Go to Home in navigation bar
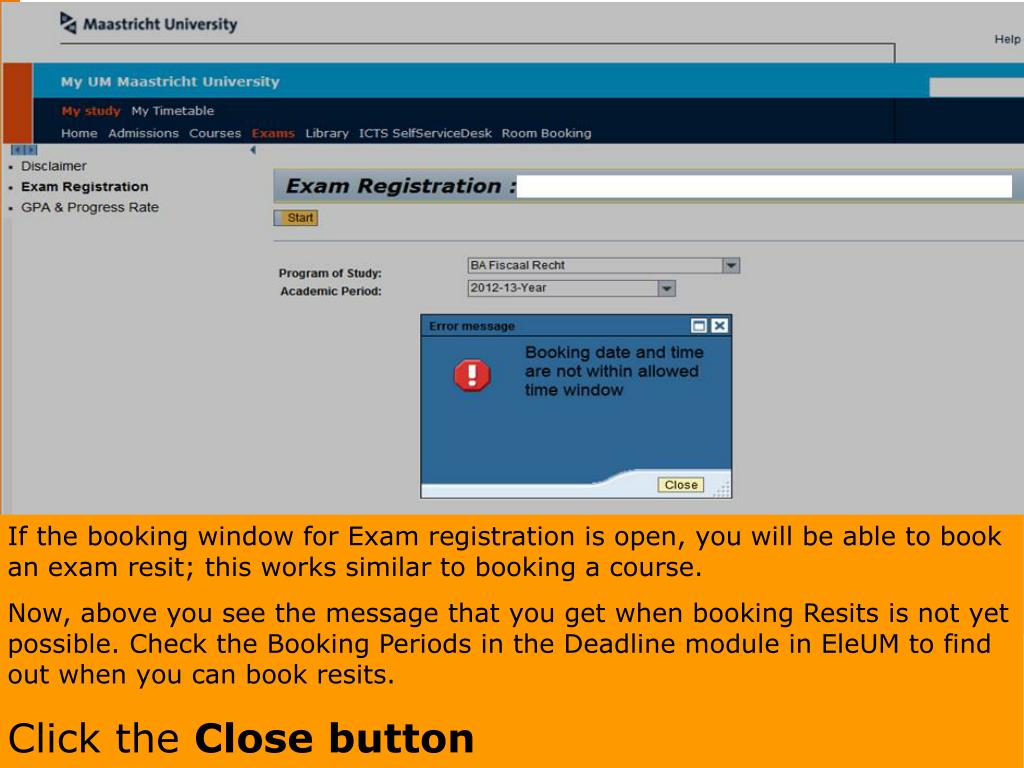1024x768 pixels. click(x=79, y=133)
